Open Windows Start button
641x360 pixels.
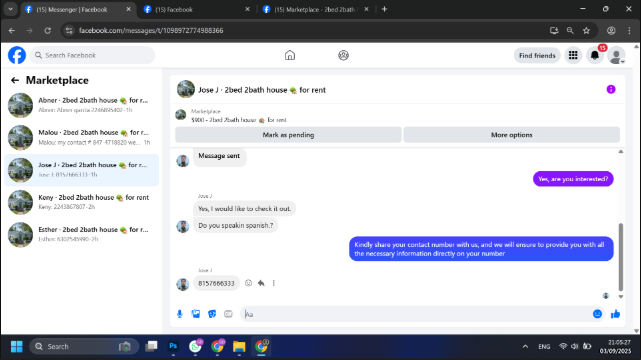[x=17, y=347]
